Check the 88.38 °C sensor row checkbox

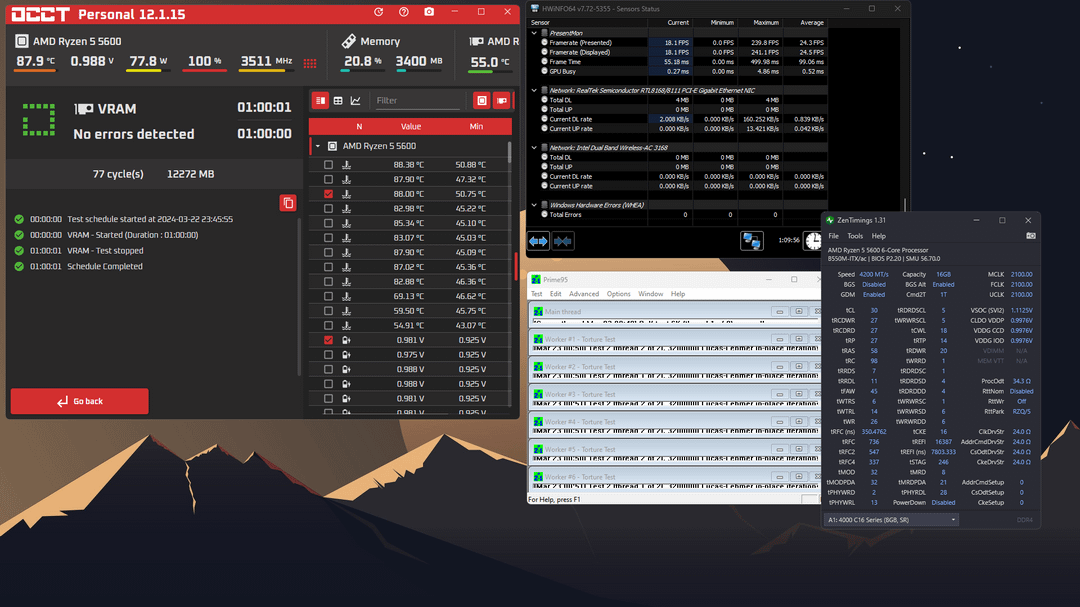[x=329, y=165]
